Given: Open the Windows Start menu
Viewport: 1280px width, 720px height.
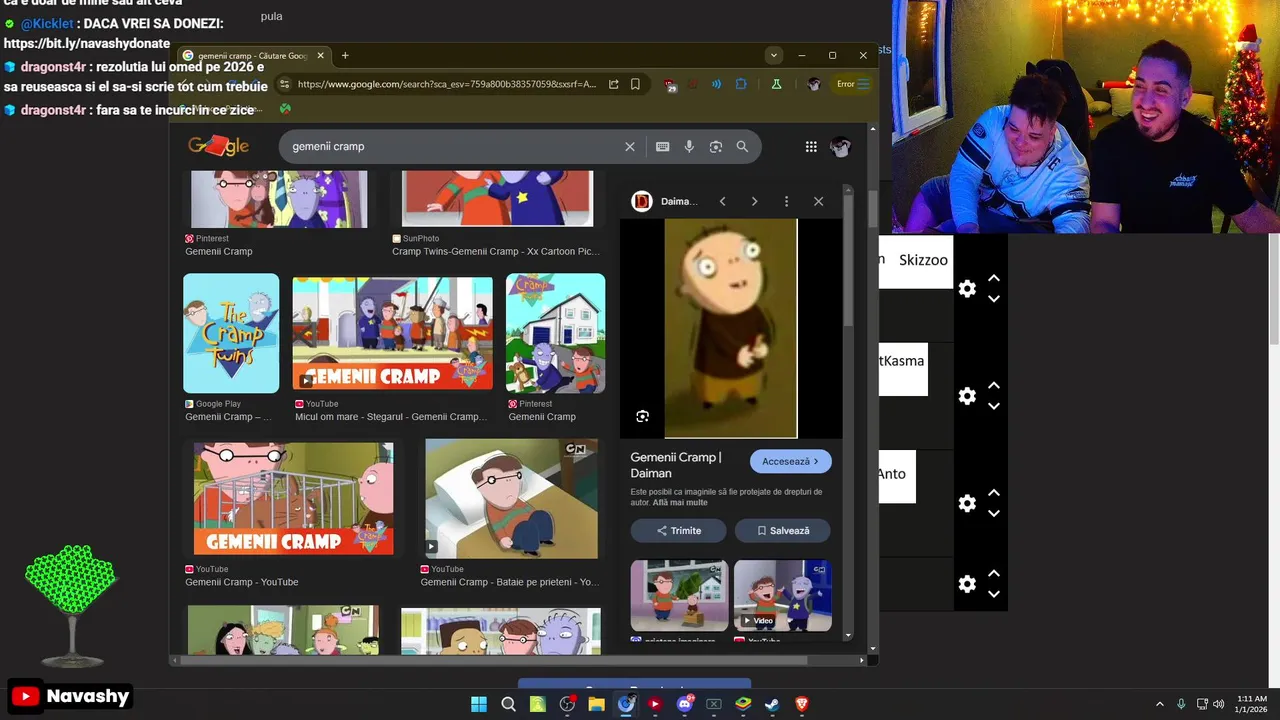Looking at the screenshot, I should click(x=479, y=704).
